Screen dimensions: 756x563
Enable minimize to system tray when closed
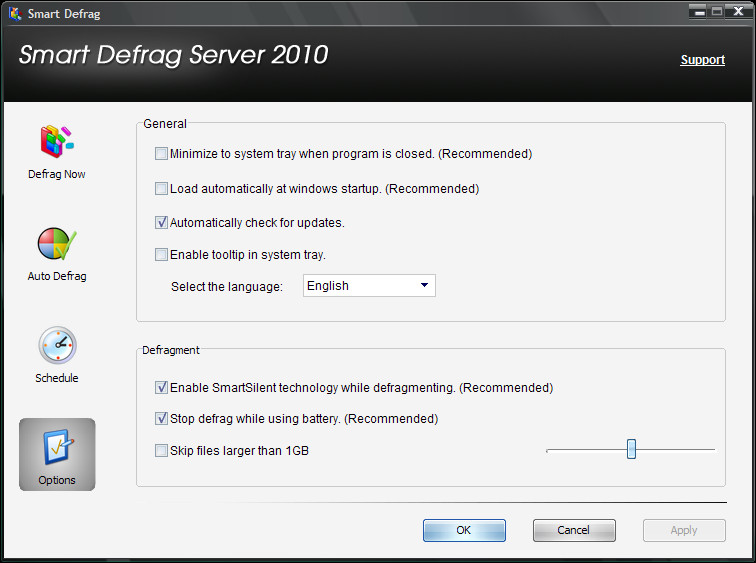click(161, 154)
